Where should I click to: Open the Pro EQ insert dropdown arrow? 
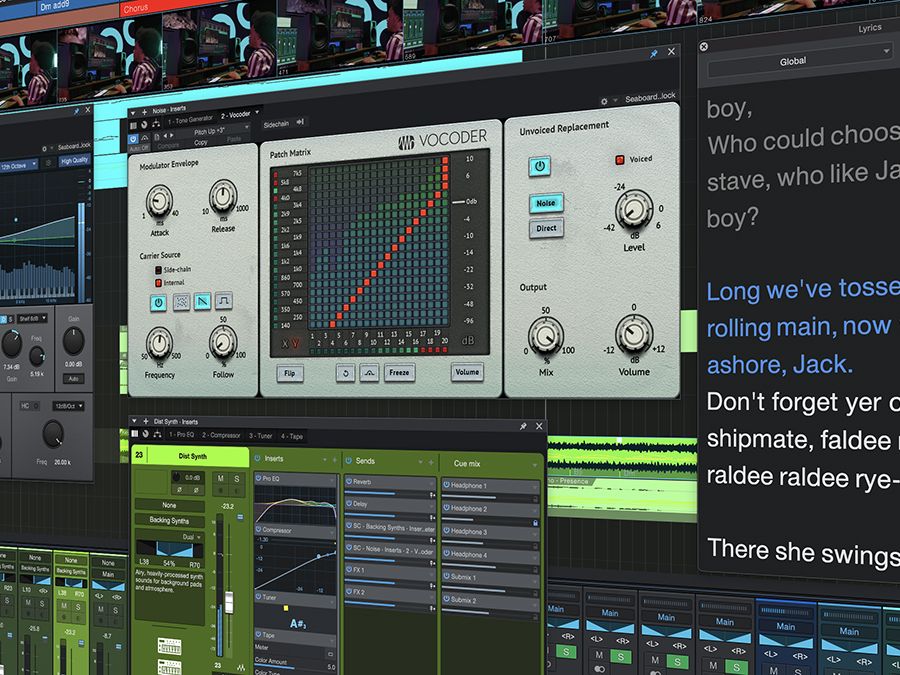coord(332,479)
